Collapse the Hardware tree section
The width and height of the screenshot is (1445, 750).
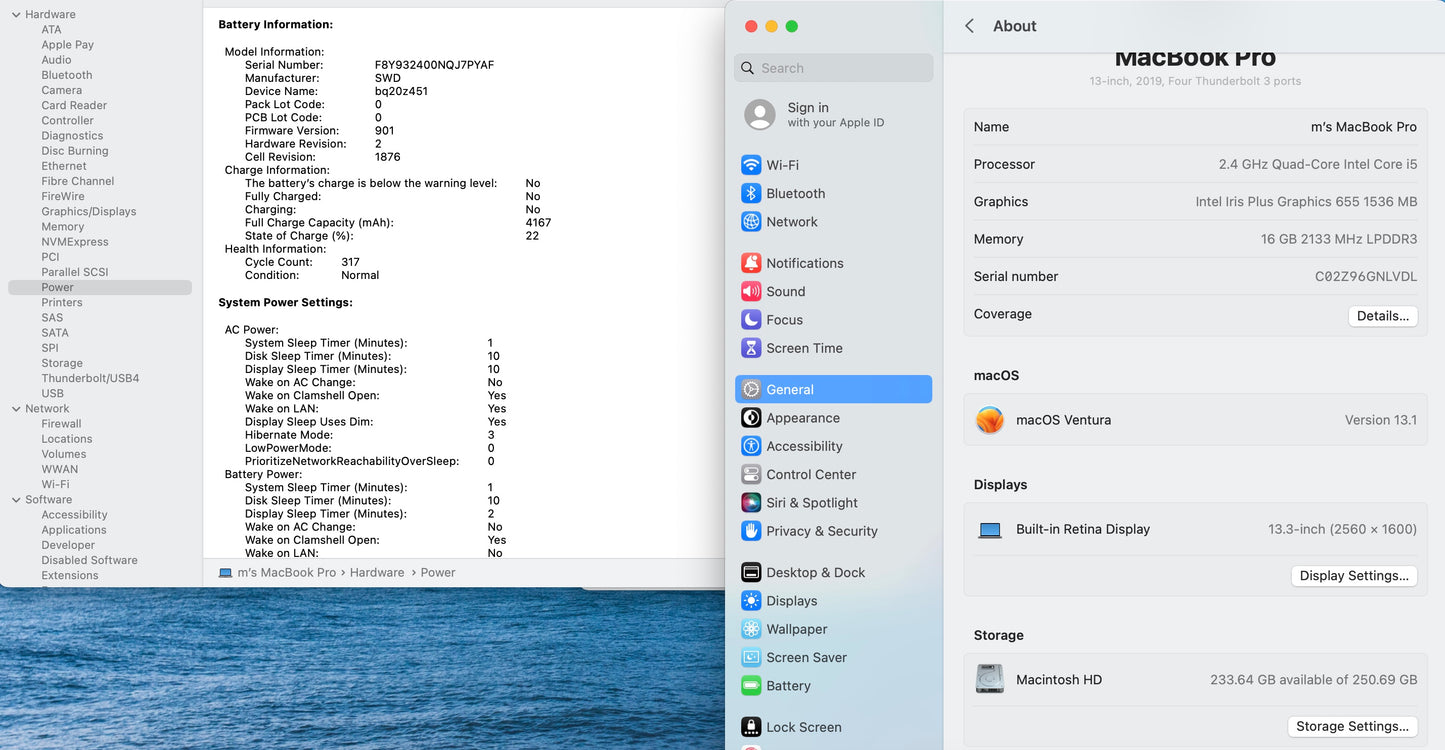click(x=16, y=15)
